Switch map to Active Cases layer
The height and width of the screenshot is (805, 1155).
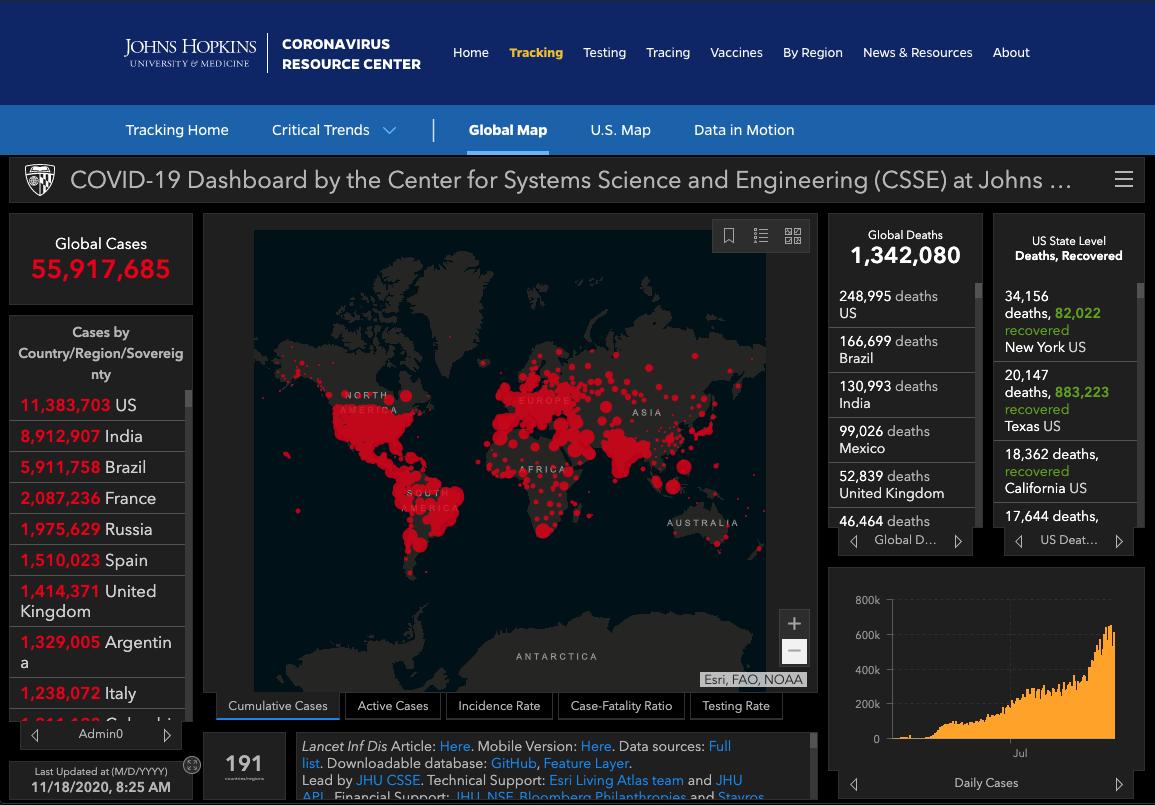pos(392,706)
